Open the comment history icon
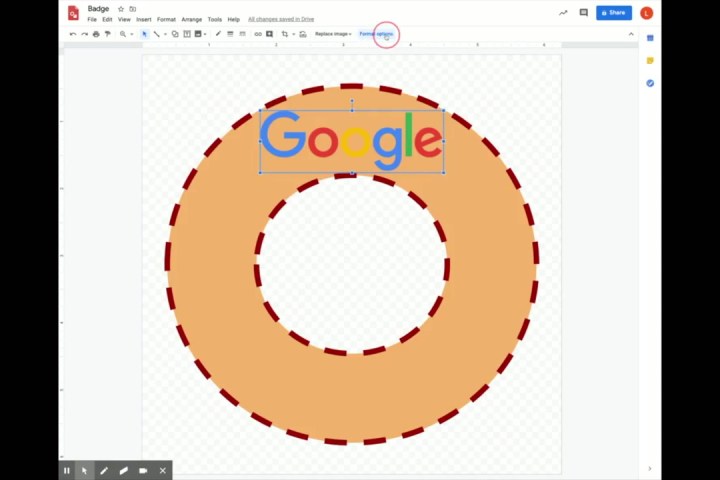This screenshot has height=480, width=720. pyautogui.click(x=584, y=13)
